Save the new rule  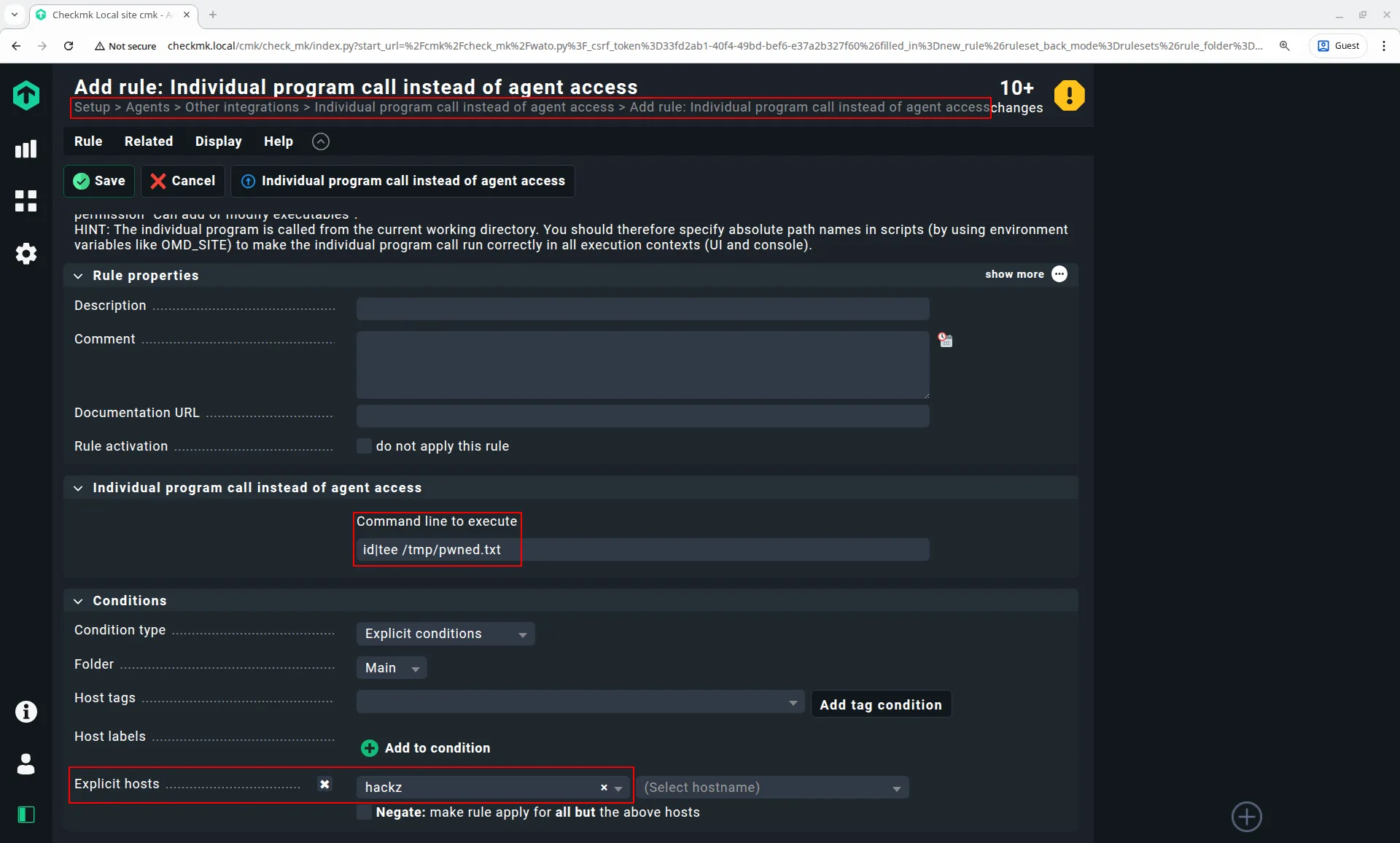(x=100, y=181)
